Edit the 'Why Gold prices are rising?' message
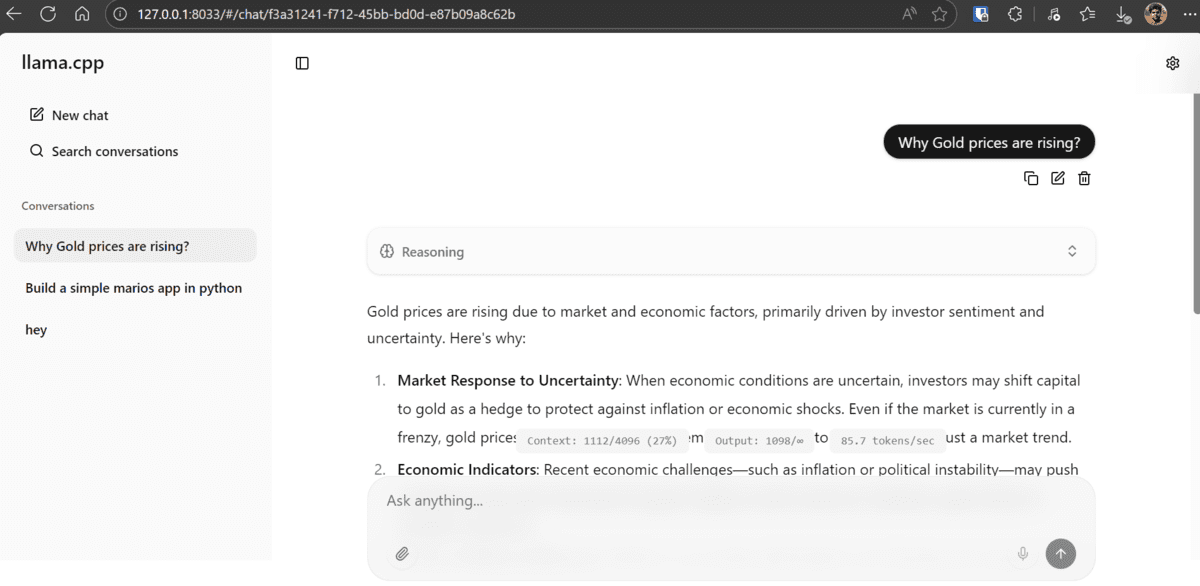The height and width of the screenshot is (586, 1200). pyautogui.click(x=1058, y=178)
